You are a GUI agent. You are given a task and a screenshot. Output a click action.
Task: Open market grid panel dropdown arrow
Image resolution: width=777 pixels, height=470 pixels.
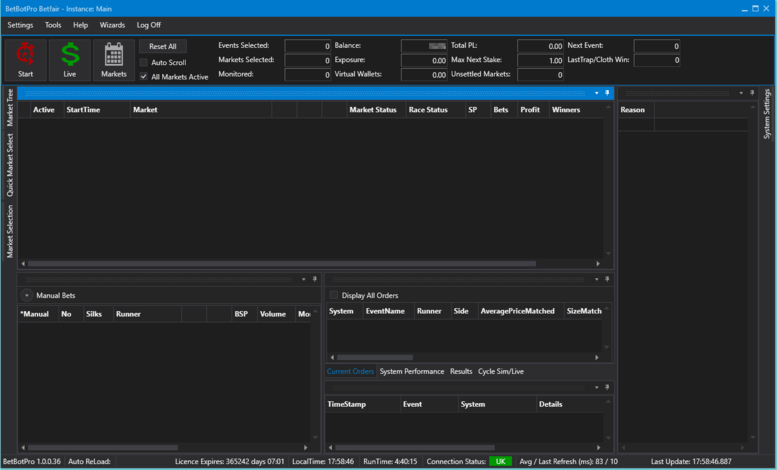click(x=597, y=93)
